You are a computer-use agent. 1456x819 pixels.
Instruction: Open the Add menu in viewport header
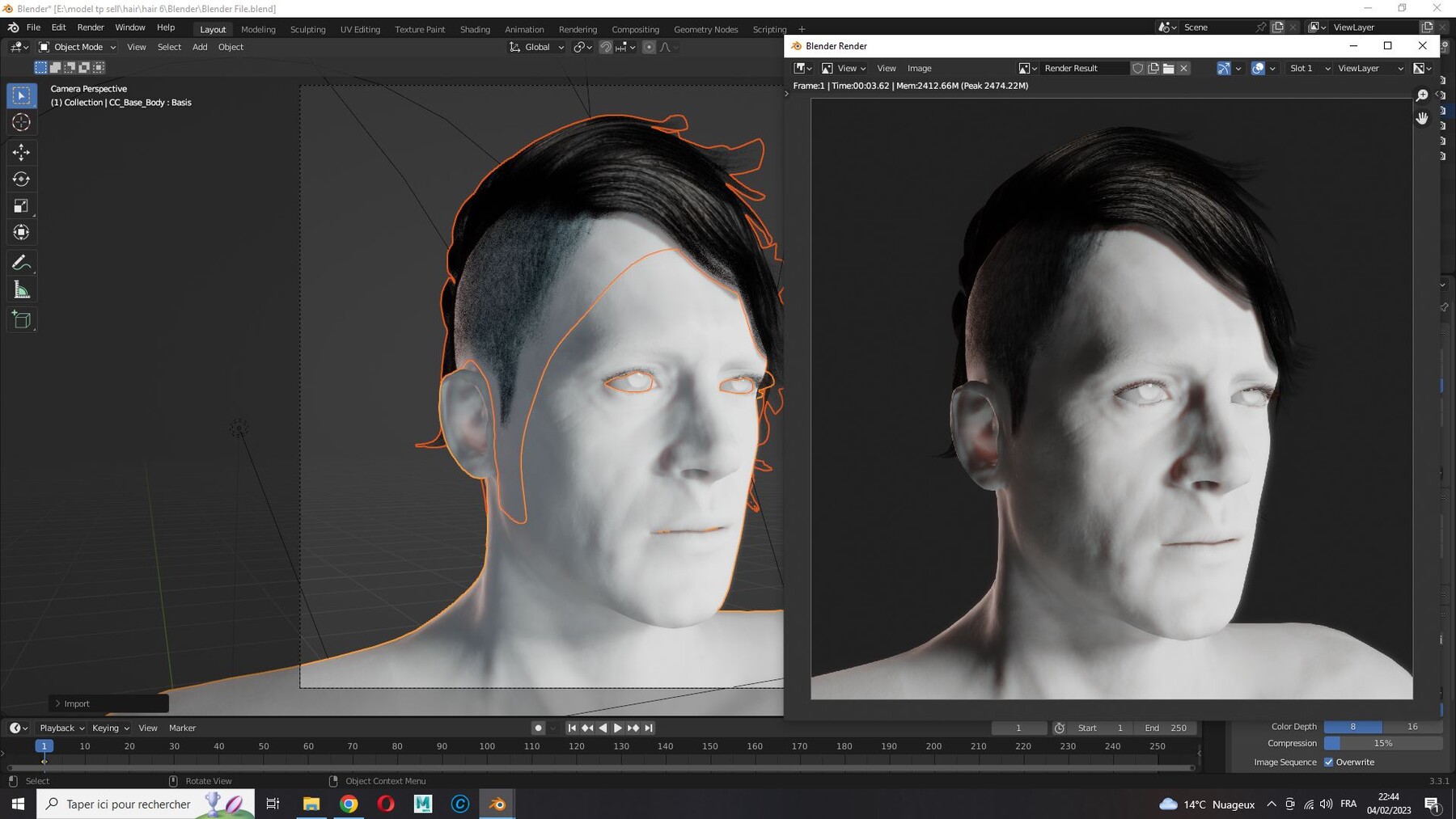tap(200, 48)
